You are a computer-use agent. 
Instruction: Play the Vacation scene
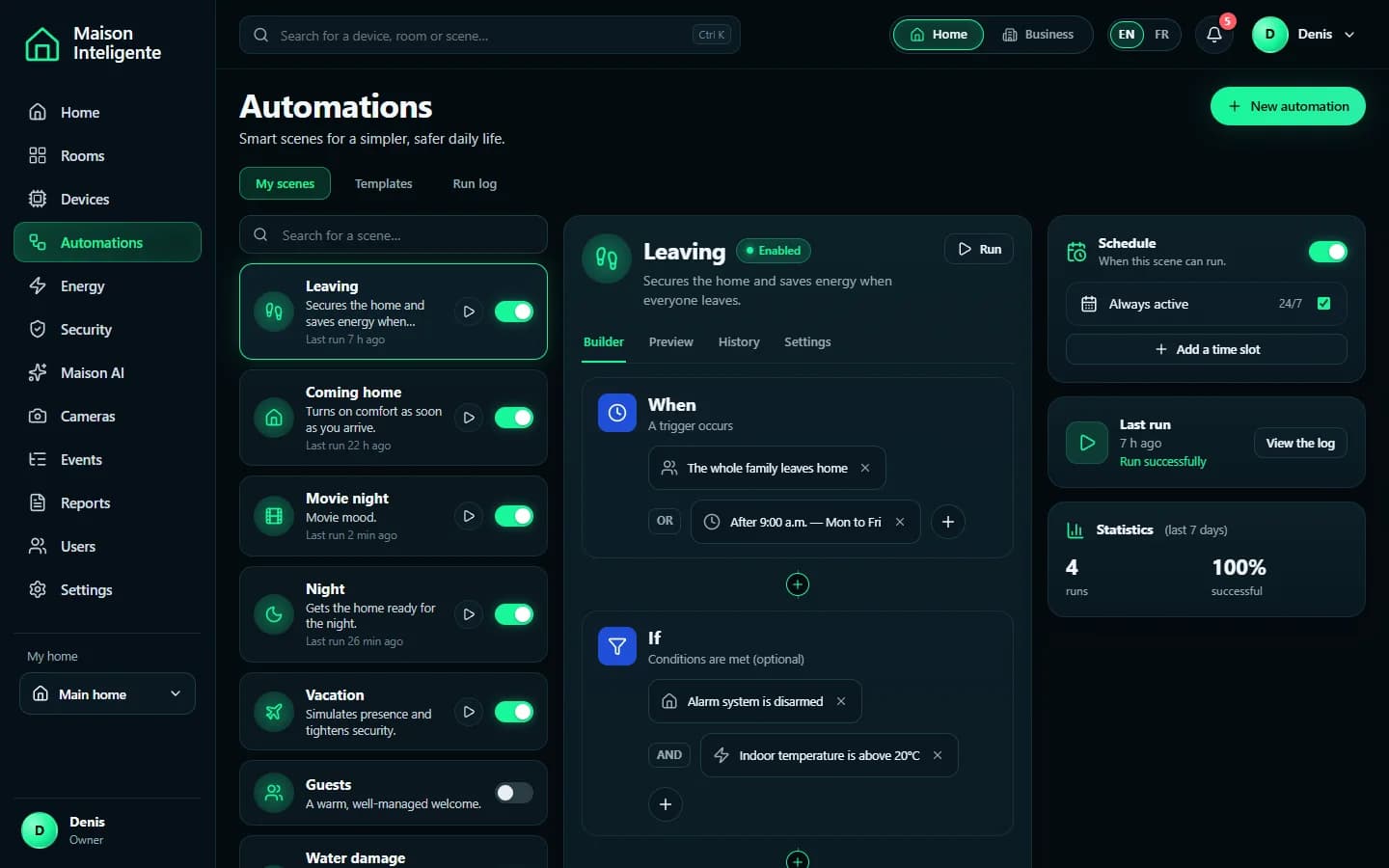(x=469, y=712)
